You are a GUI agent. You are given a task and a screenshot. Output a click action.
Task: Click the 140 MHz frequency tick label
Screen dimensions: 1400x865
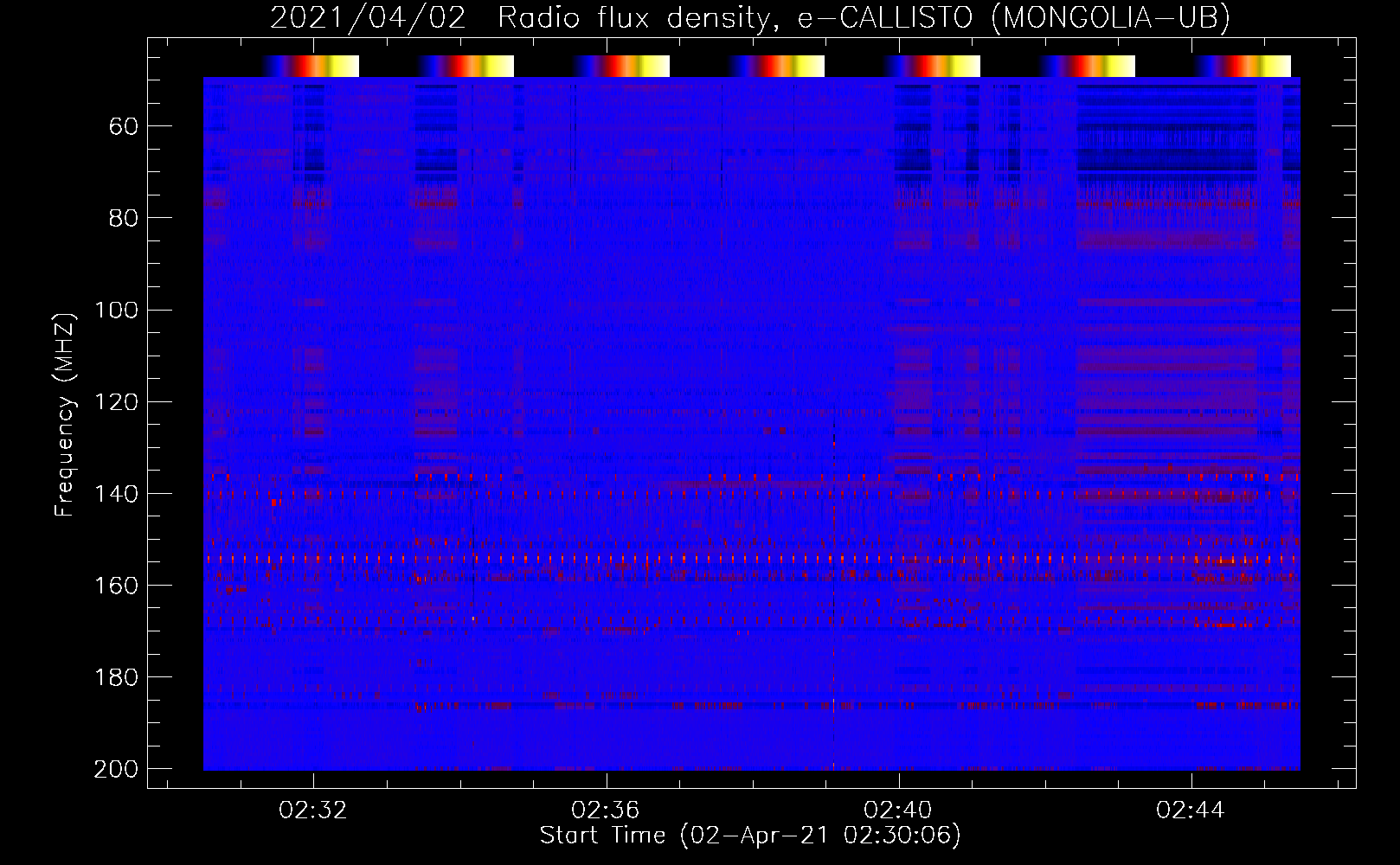pyautogui.click(x=116, y=494)
